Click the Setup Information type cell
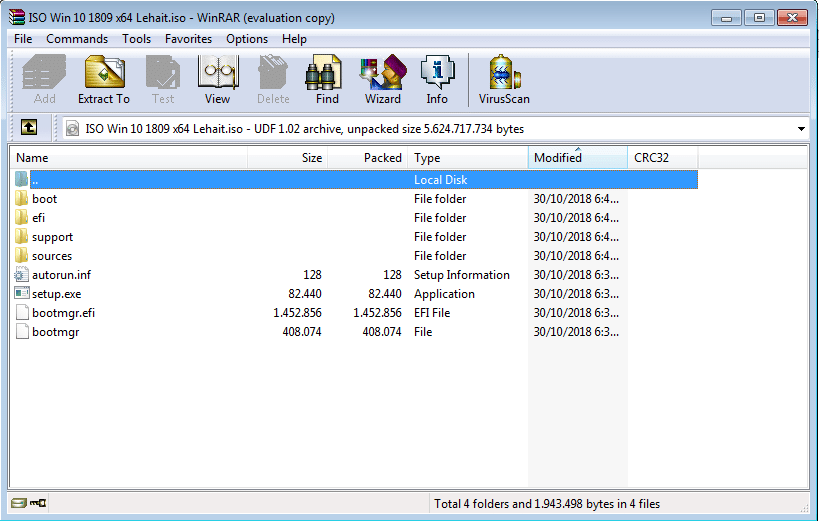819x521 pixels. click(462, 275)
